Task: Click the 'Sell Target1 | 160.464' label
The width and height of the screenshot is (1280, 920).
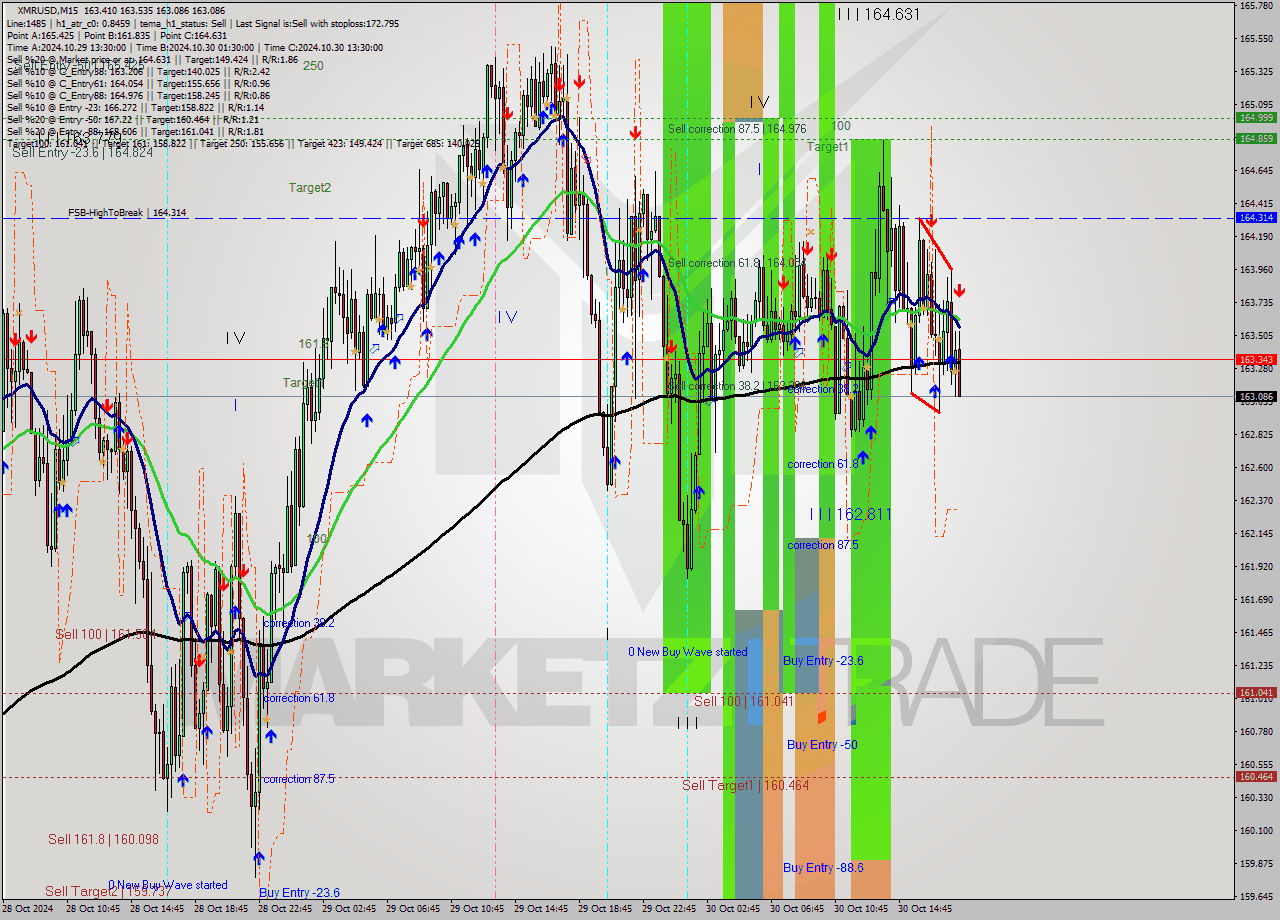Action: [745, 785]
